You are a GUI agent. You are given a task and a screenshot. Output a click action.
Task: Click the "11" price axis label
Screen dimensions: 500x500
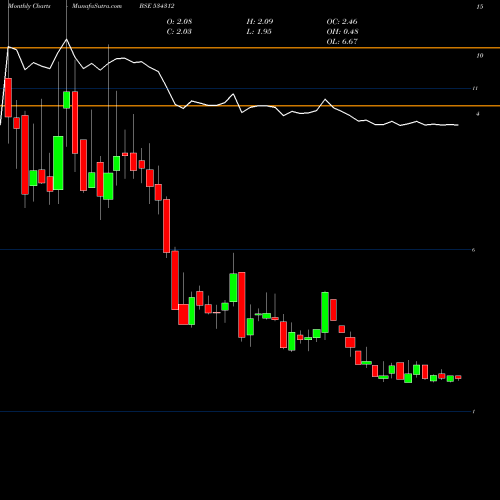coord(475,88)
